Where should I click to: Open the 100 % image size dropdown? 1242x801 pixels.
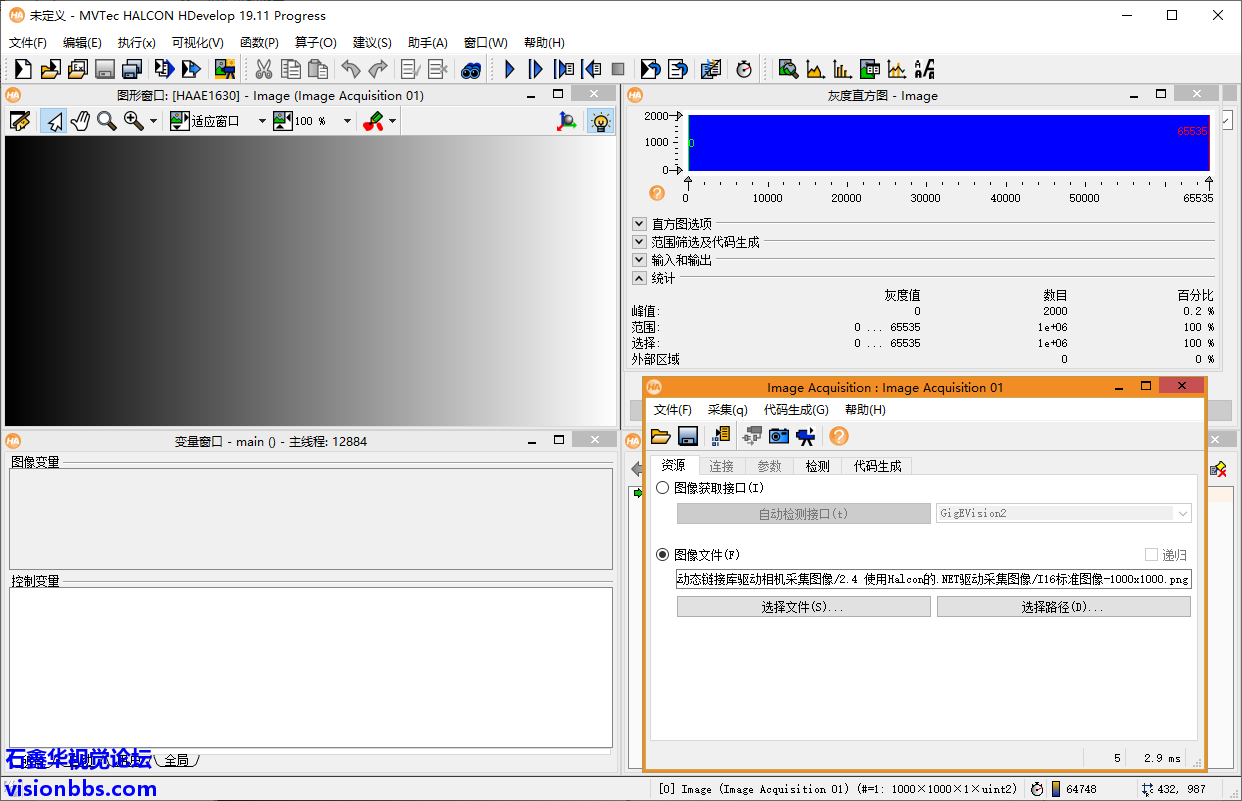(347, 121)
